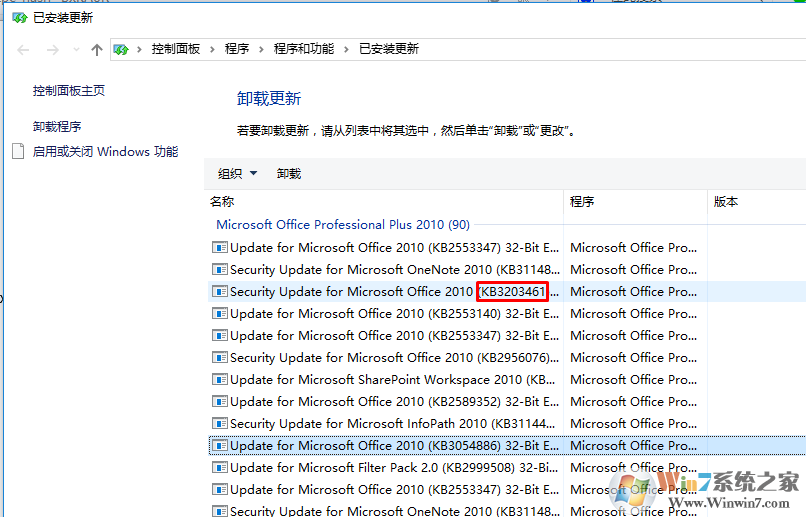
Task: Click the icon of the KB2956076 security update
Action: 219,358
